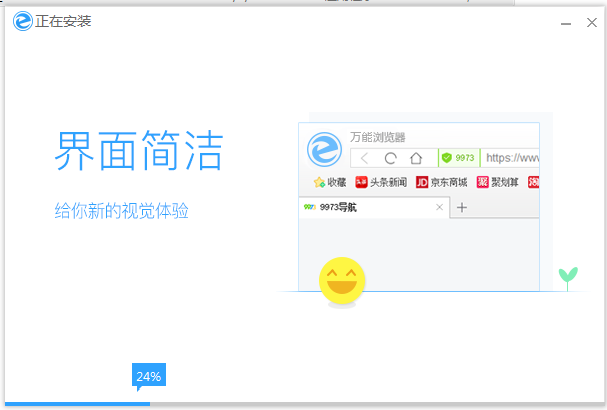The height and width of the screenshot is (410, 607).
Task: Minimize the installer window
Action: 566,24
